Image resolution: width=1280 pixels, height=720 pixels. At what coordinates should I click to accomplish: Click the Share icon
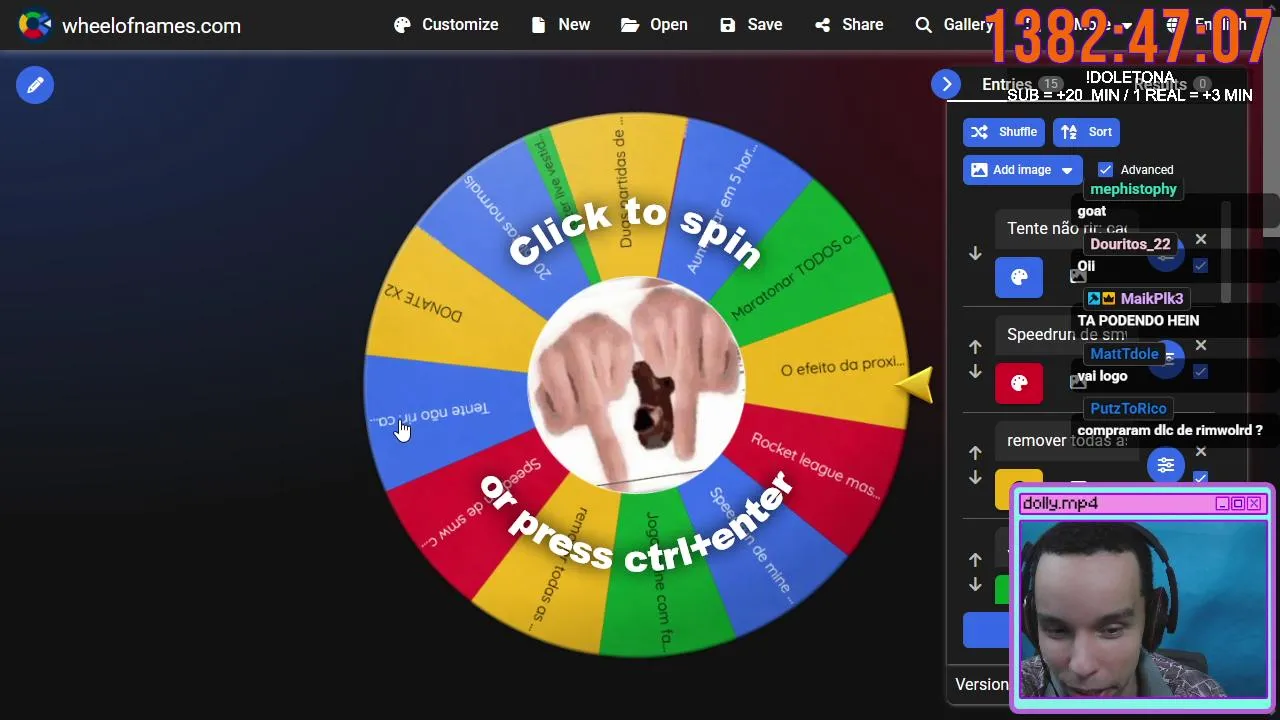coord(823,25)
